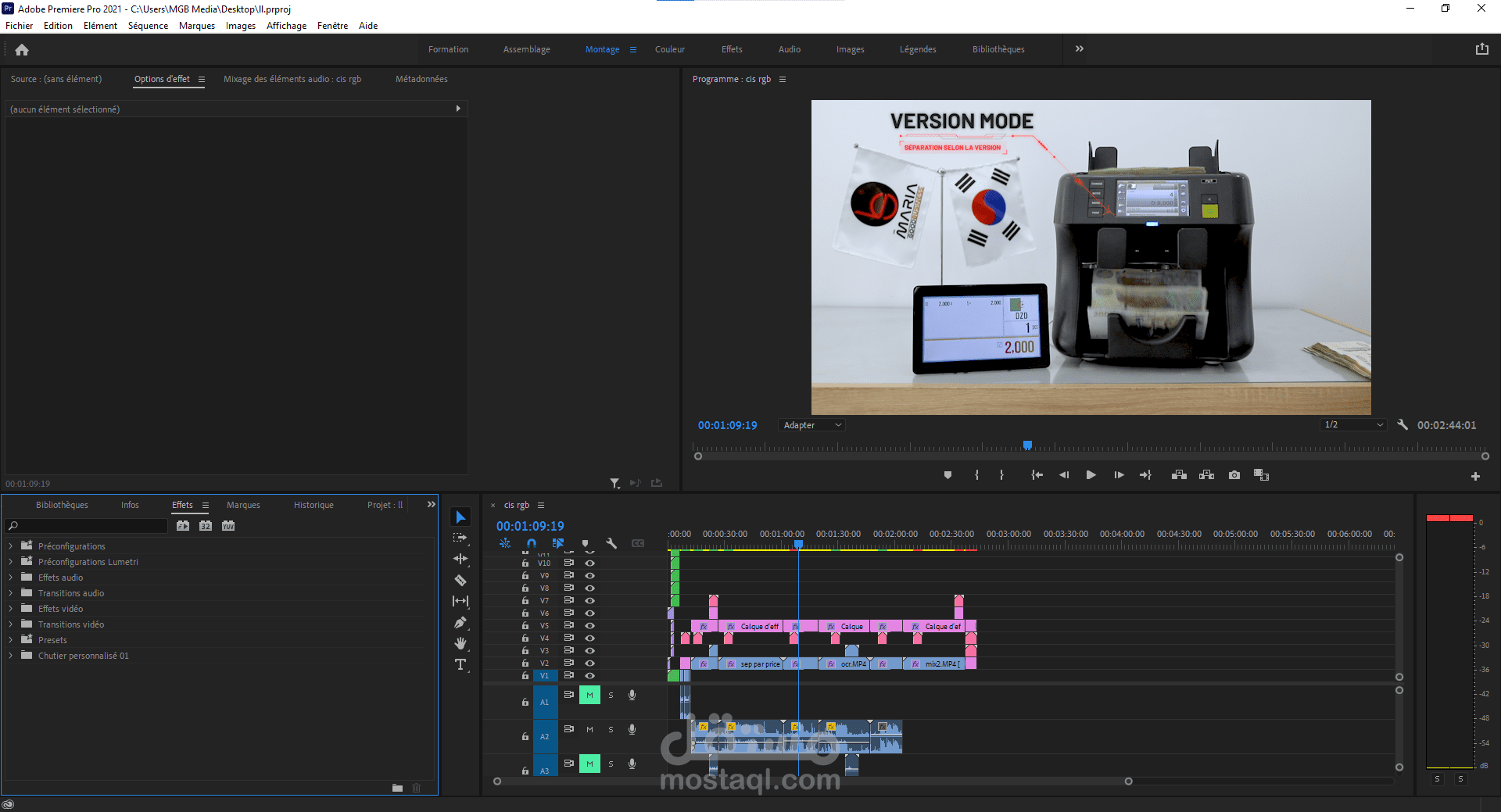Open the quick export share icon

click(x=1481, y=49)
